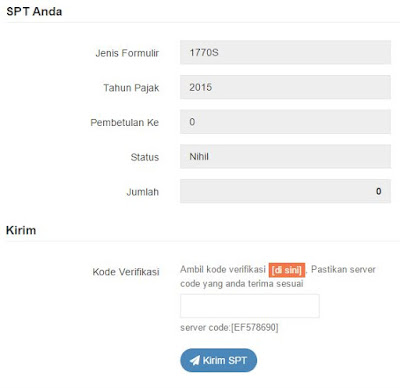The height and width of the screenshot is (388, 400).
Task: Click the SPT Anda section heading
Action: (x=34, y=11)
